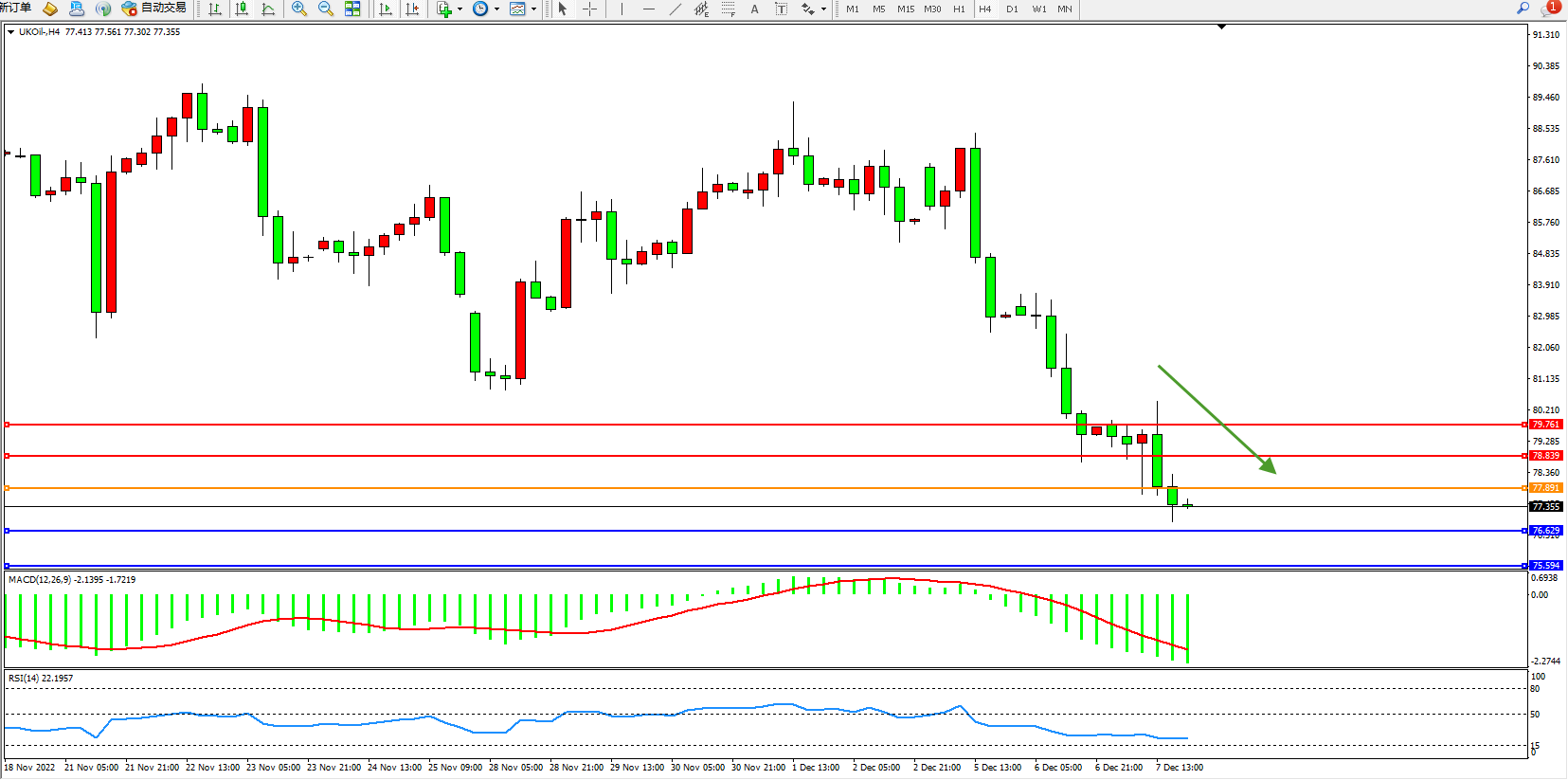Screen dimensions: 1568x780
Task: Switch chart to candlestick mode
Action: (242, 9)
